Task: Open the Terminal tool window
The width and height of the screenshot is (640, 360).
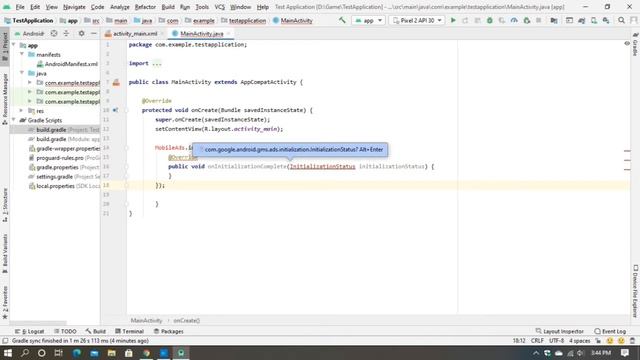Action: tap(129, 331)
